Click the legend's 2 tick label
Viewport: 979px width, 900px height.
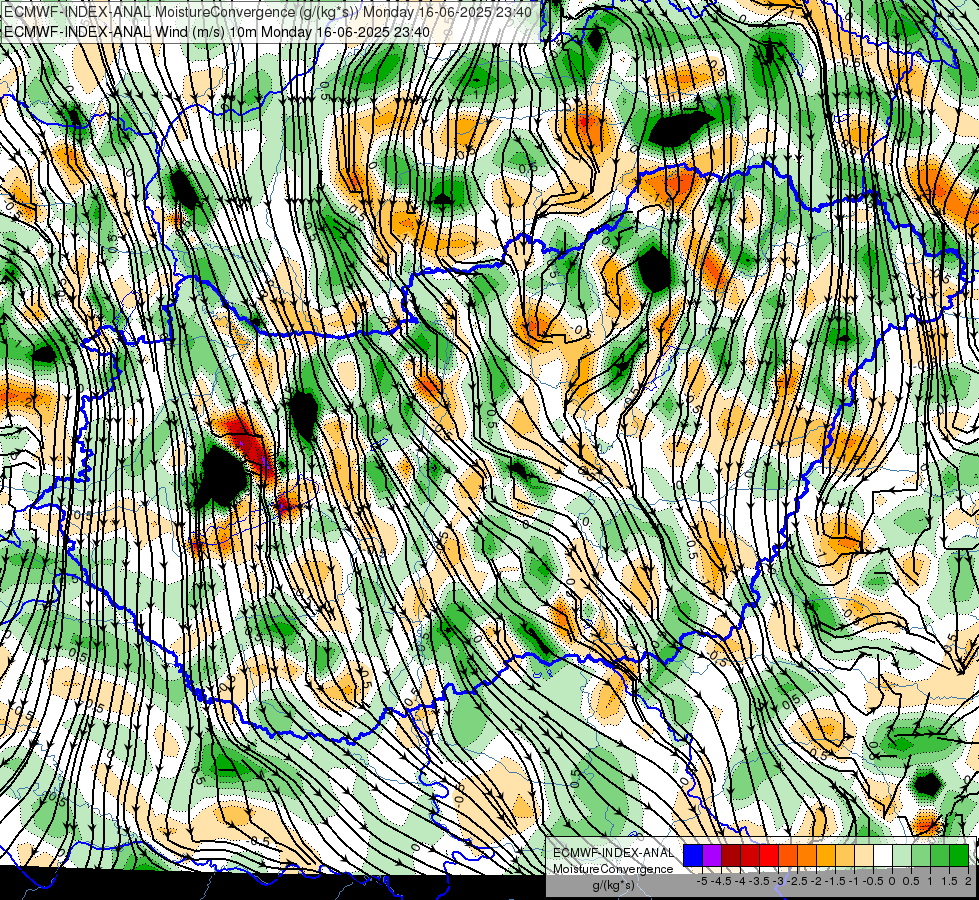tap(968, 881)
